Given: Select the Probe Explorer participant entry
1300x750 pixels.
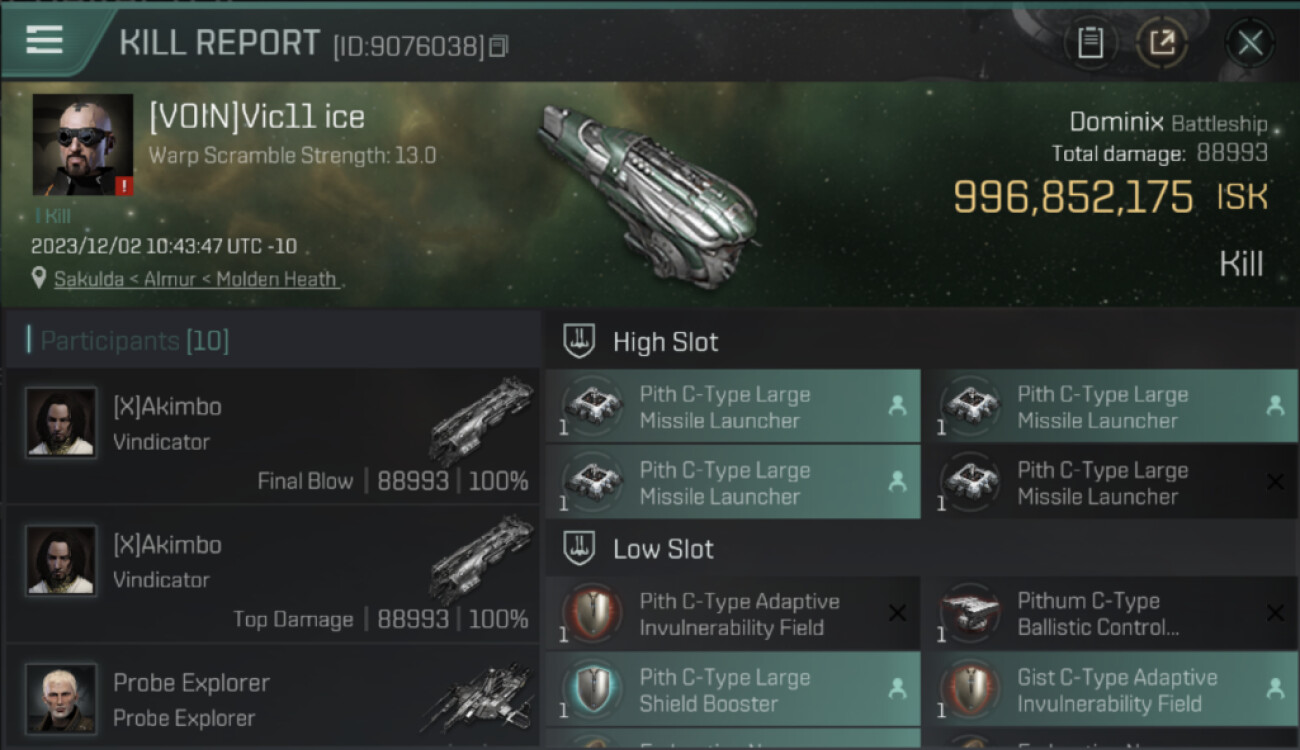Looking at the screenshot, I should click(272, 700).
